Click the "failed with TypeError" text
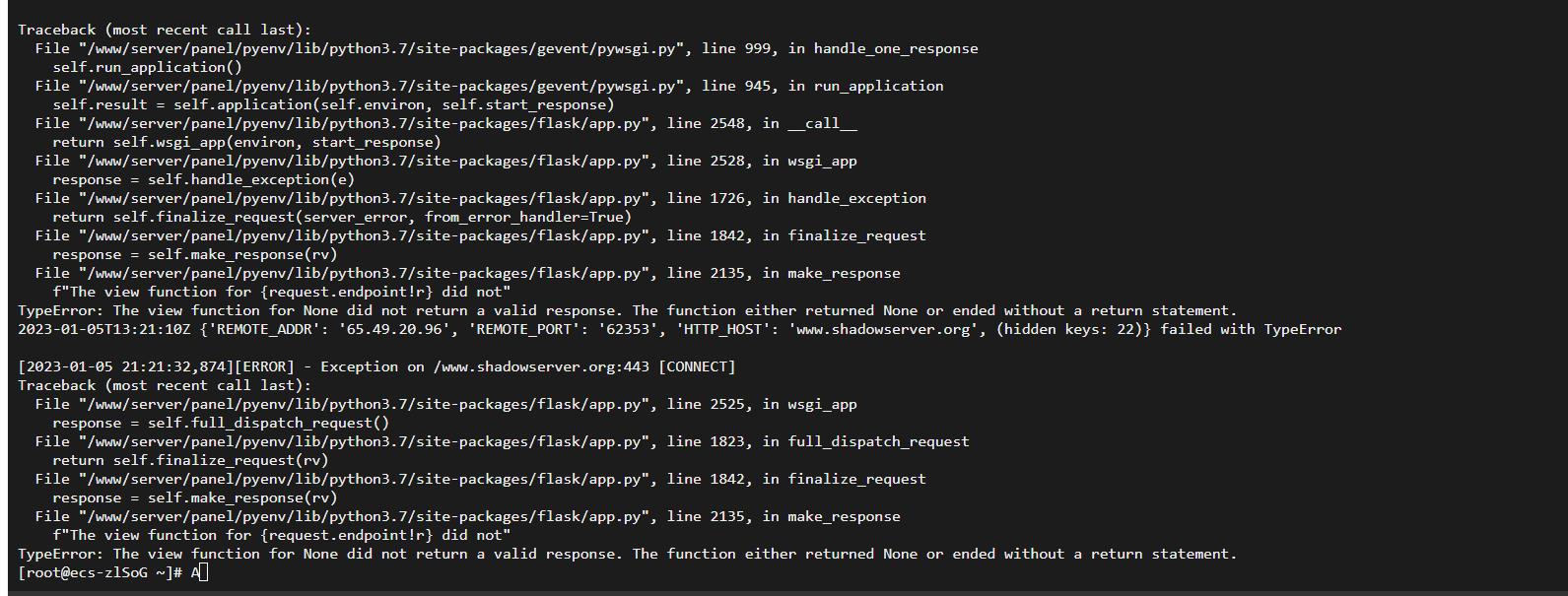Screen dimensions: 1568x596 click(1251, 329)
